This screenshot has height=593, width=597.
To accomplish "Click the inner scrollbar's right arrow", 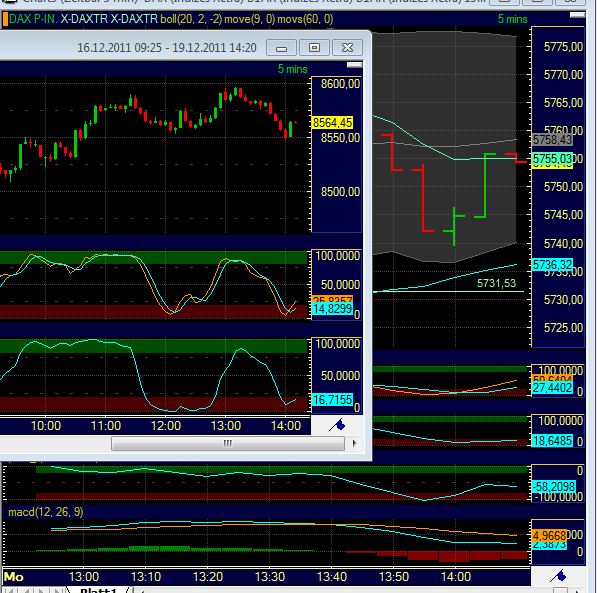I will point(355,443).
